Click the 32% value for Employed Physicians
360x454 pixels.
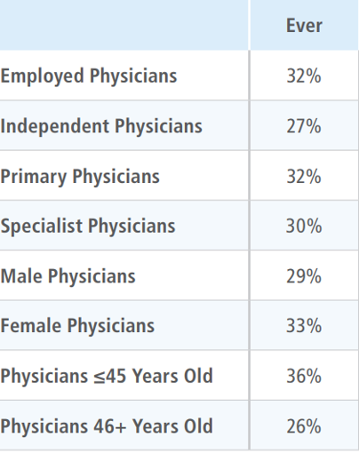[x=304, y=76]
